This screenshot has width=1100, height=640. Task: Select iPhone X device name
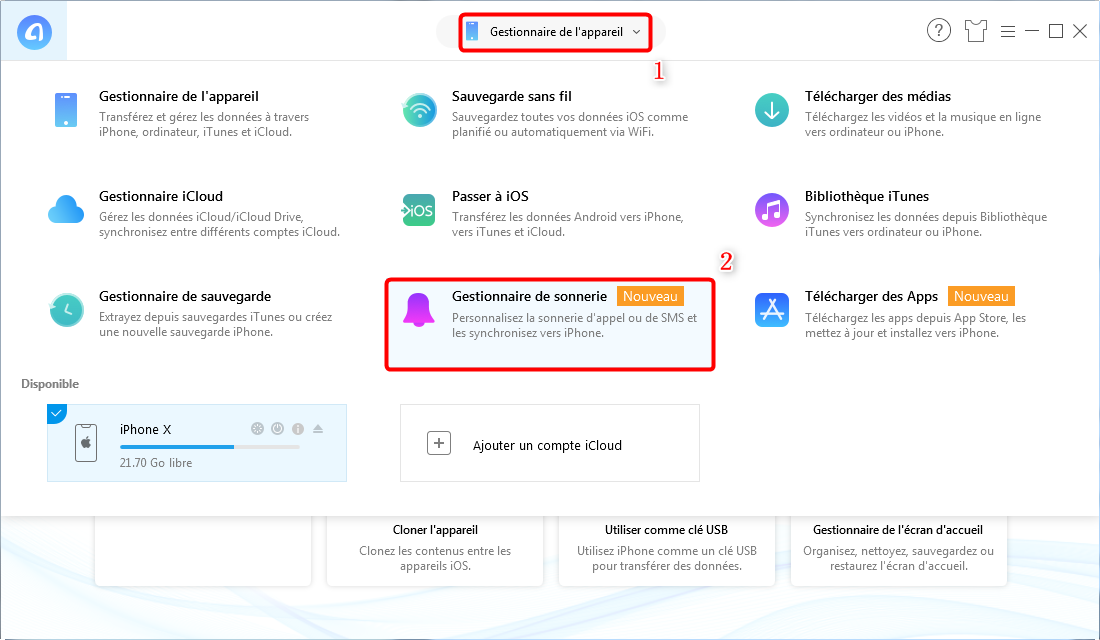click(x=145, y=429)
